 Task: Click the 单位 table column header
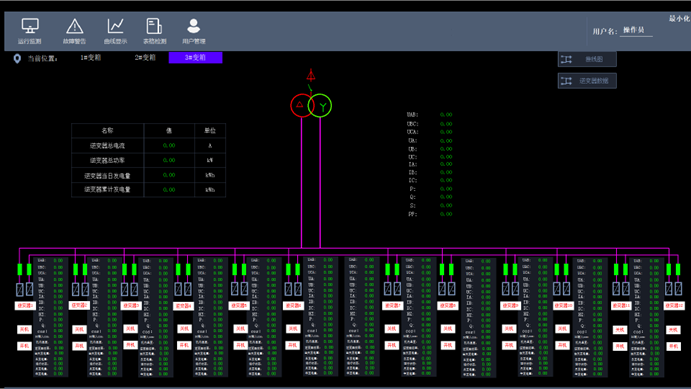210,130
